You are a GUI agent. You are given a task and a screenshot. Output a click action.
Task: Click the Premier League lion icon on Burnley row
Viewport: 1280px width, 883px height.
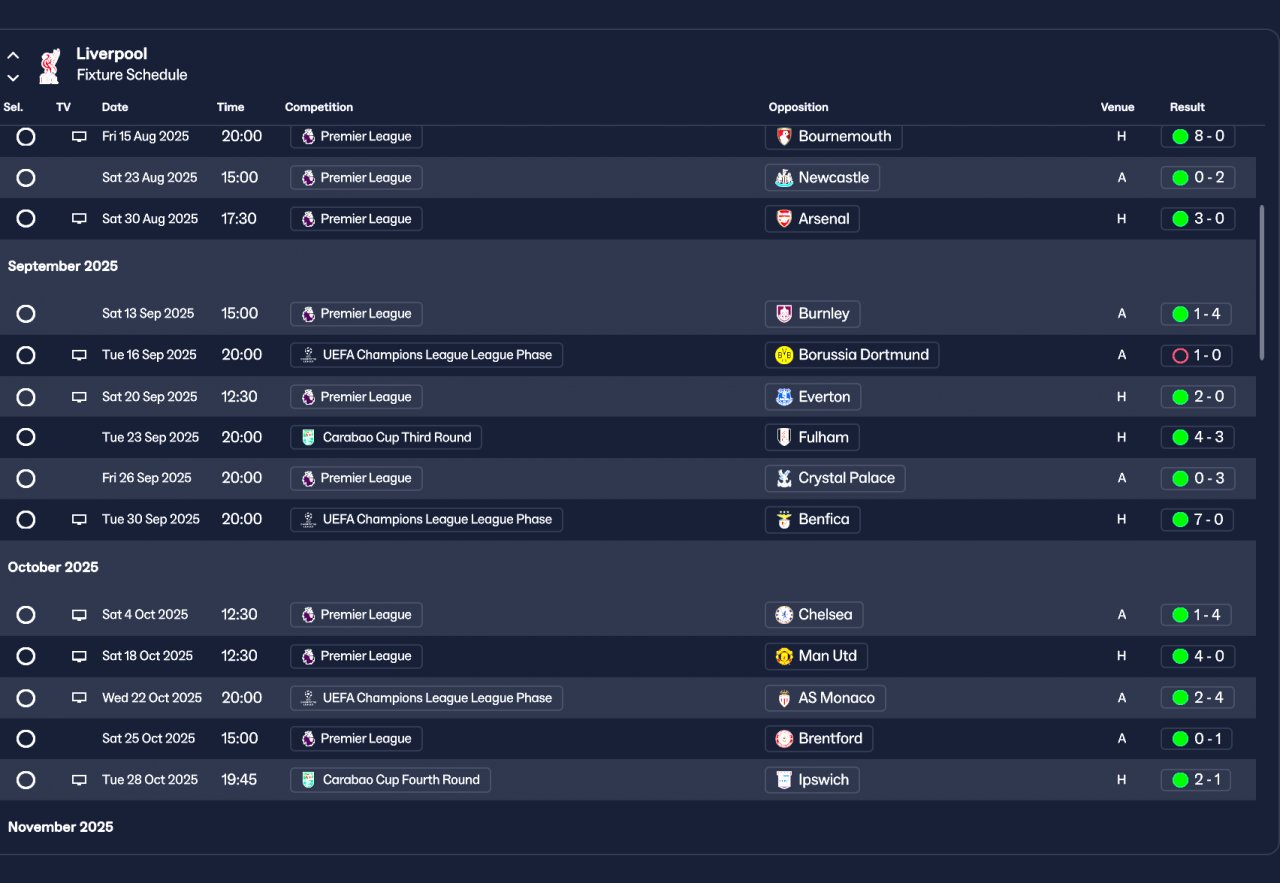coord(308,314)
